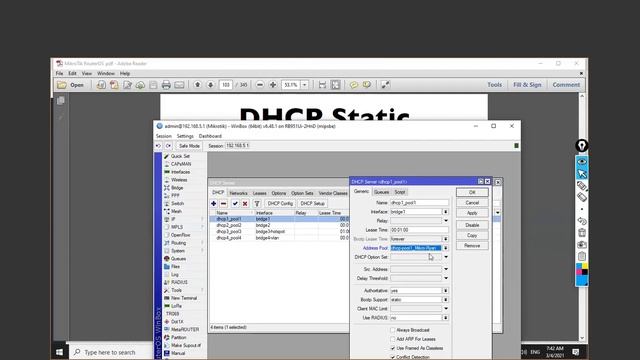Open Quick Set in WinBox sidebar
Viewport: 640px width, 360px height.
click(180, 156)
